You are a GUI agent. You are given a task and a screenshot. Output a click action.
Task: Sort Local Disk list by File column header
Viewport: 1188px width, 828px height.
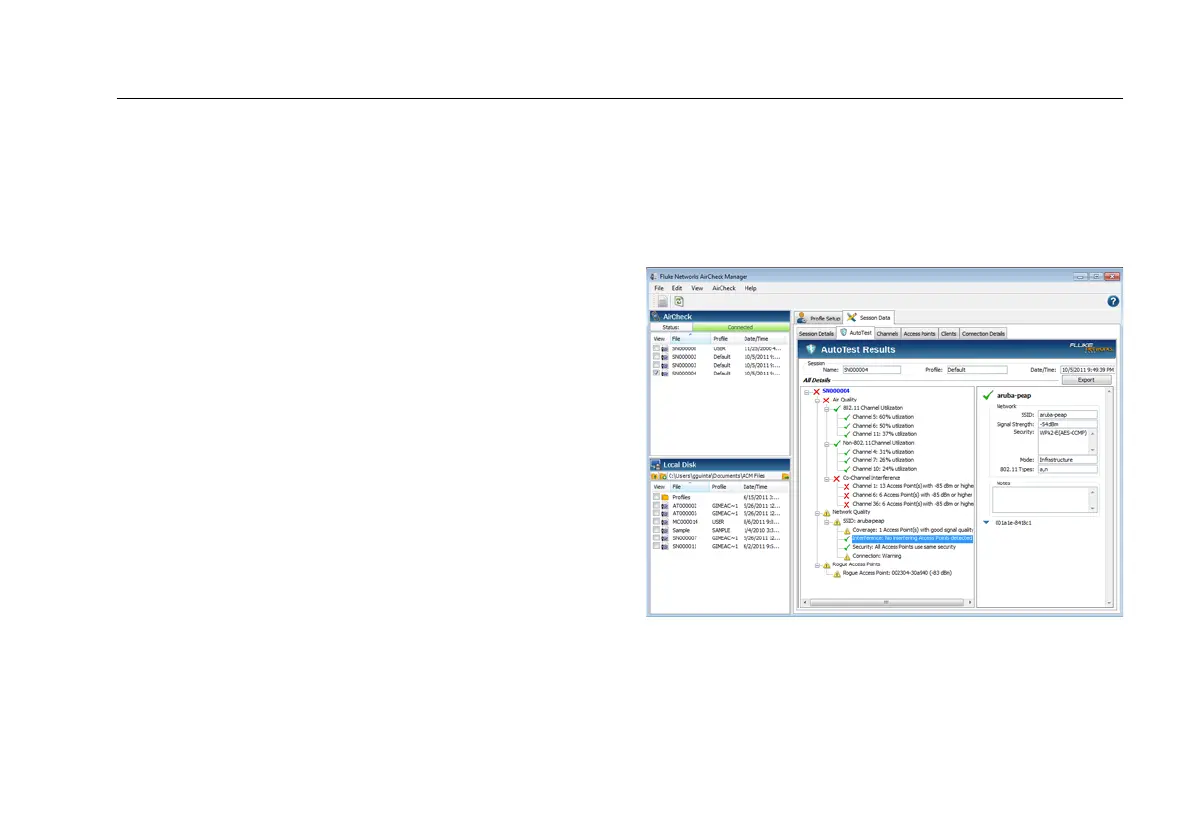click(689, 487)
